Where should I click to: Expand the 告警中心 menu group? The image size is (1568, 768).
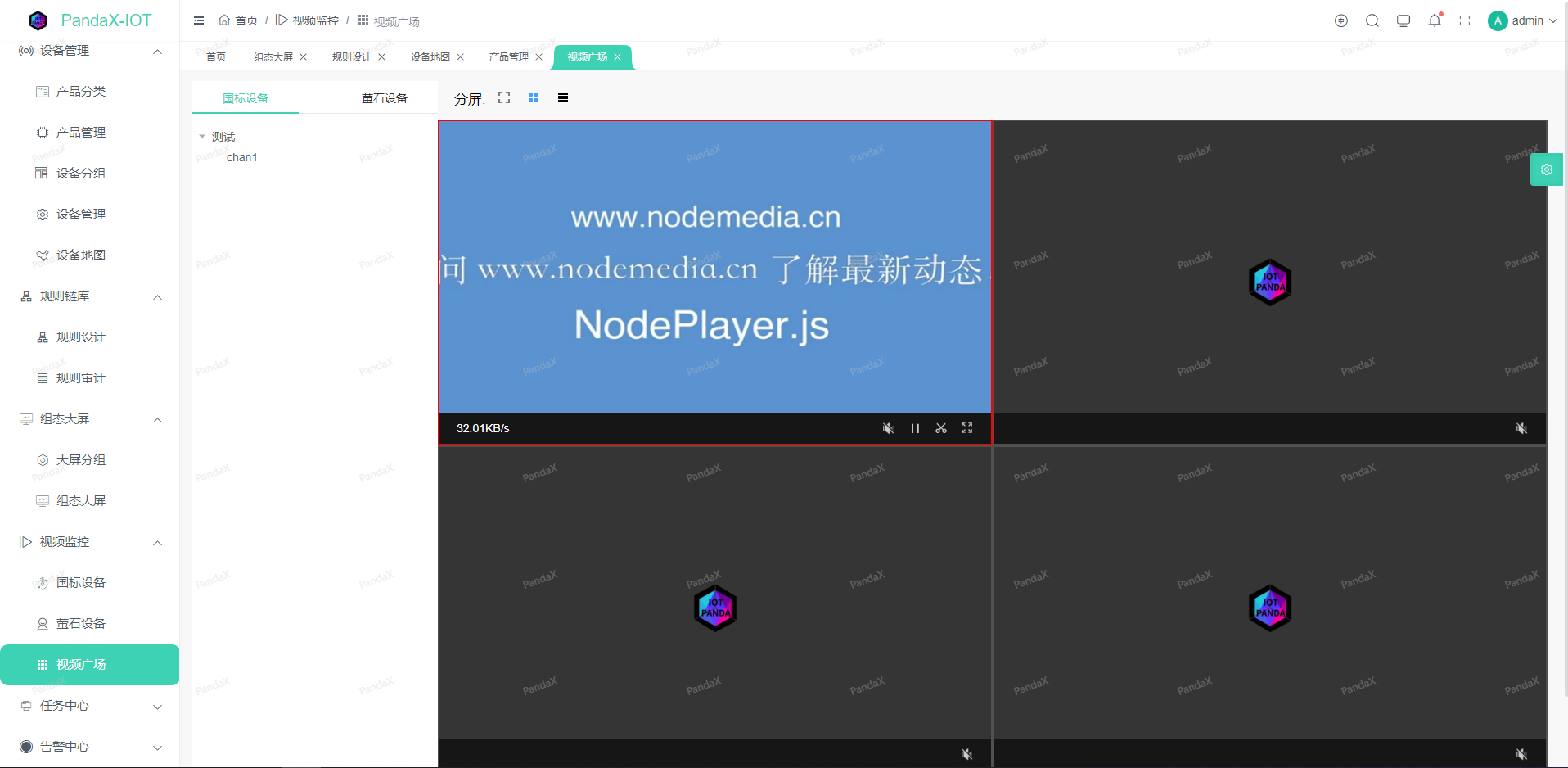90,747
